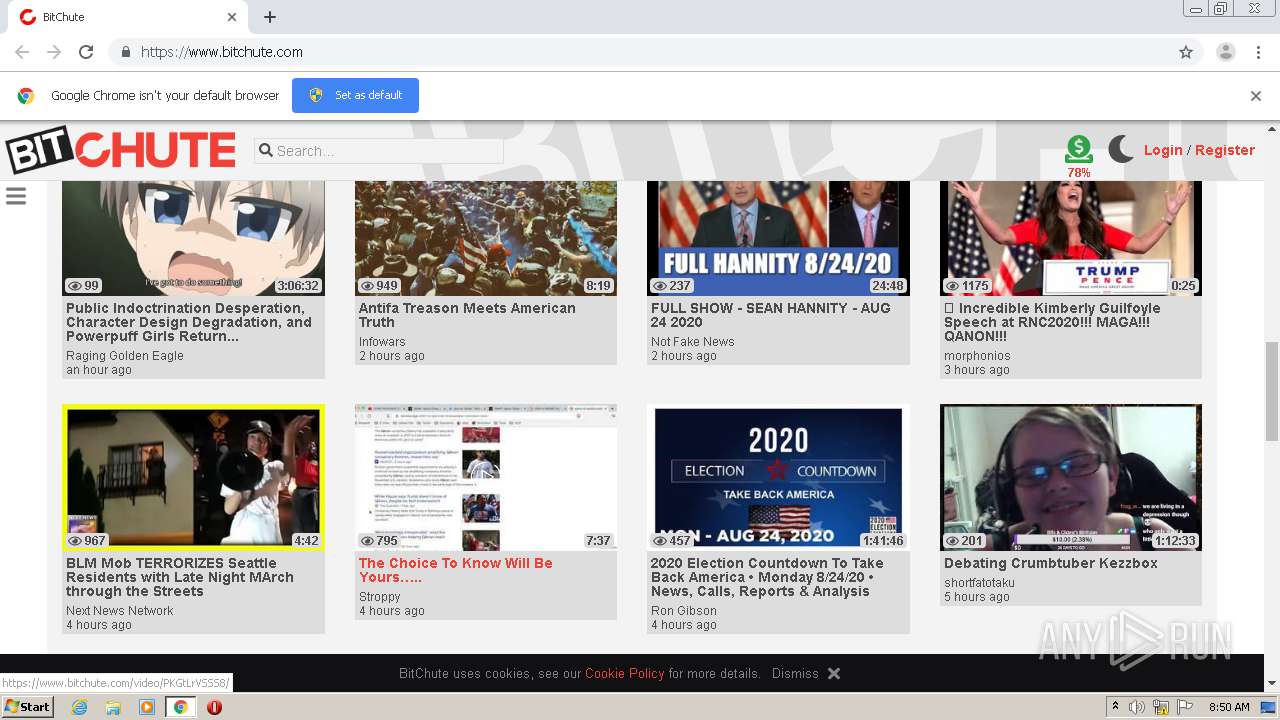The image size is (1280, 720).
Task: Click title Public Indoctrination Desperation
Action: [x=189, y=322]
